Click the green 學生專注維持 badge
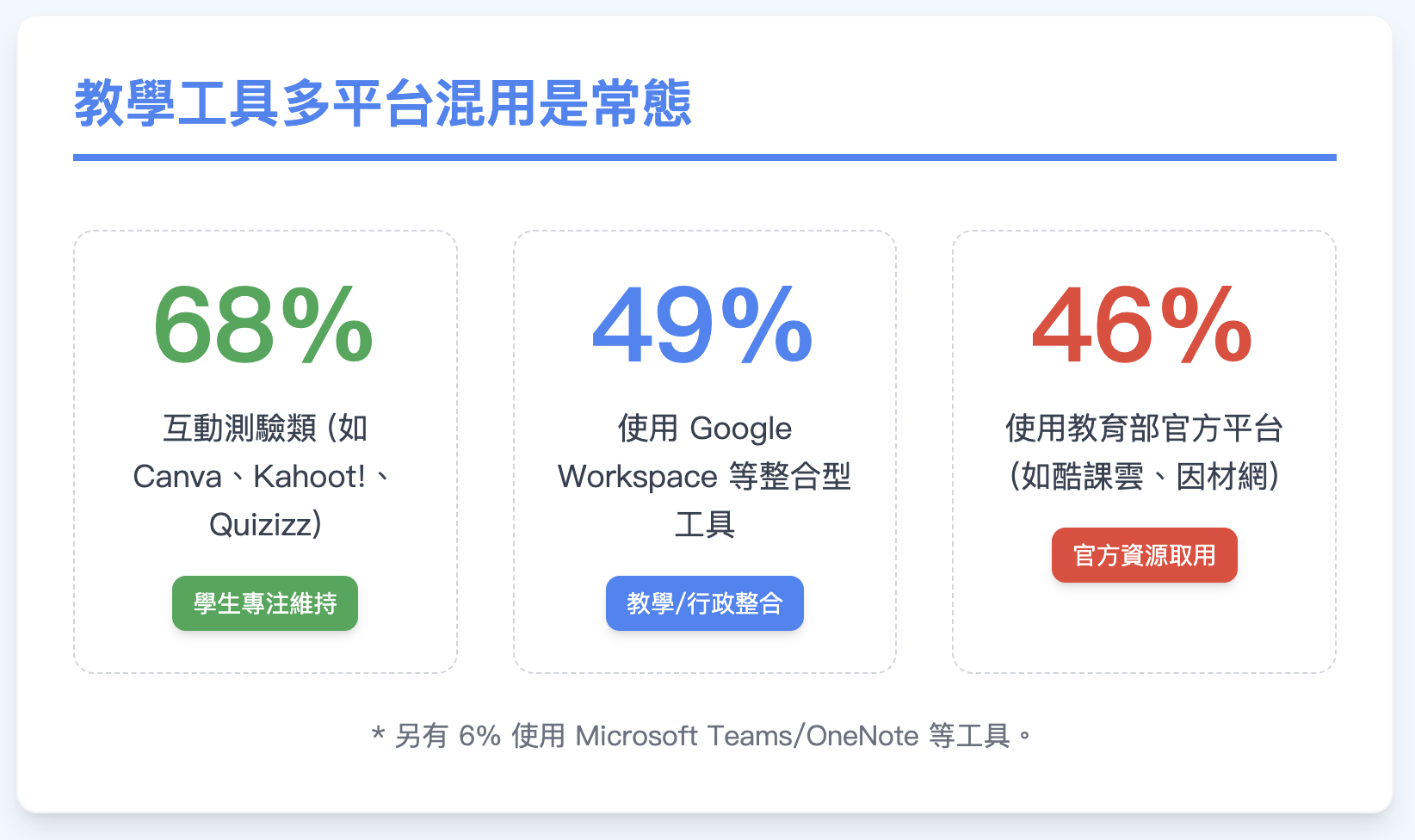 [265, 603]
